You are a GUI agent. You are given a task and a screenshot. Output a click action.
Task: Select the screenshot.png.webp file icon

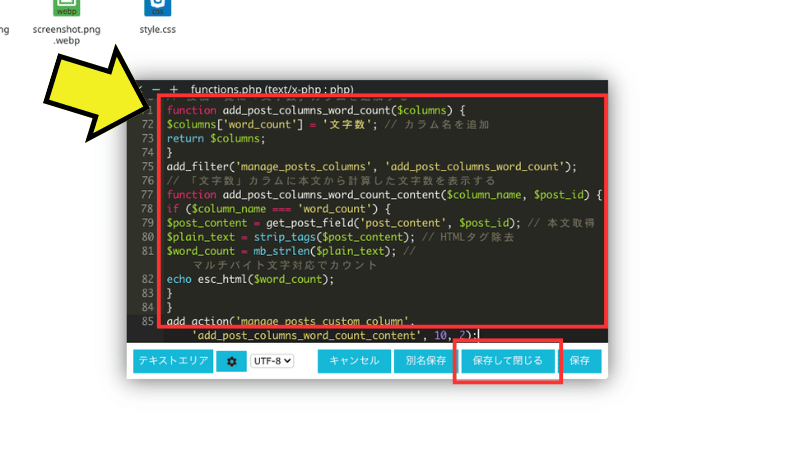pyautogui.click(x=66, y=8)
